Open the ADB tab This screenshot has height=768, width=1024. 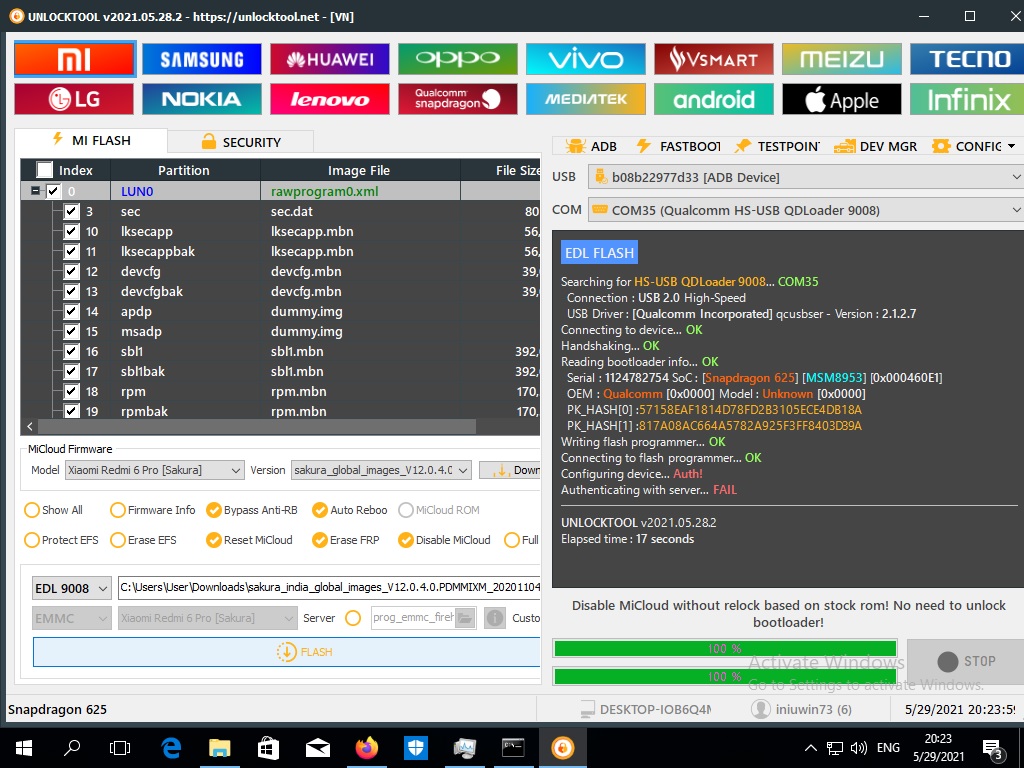pyautogui.click(x=590, y=146)
